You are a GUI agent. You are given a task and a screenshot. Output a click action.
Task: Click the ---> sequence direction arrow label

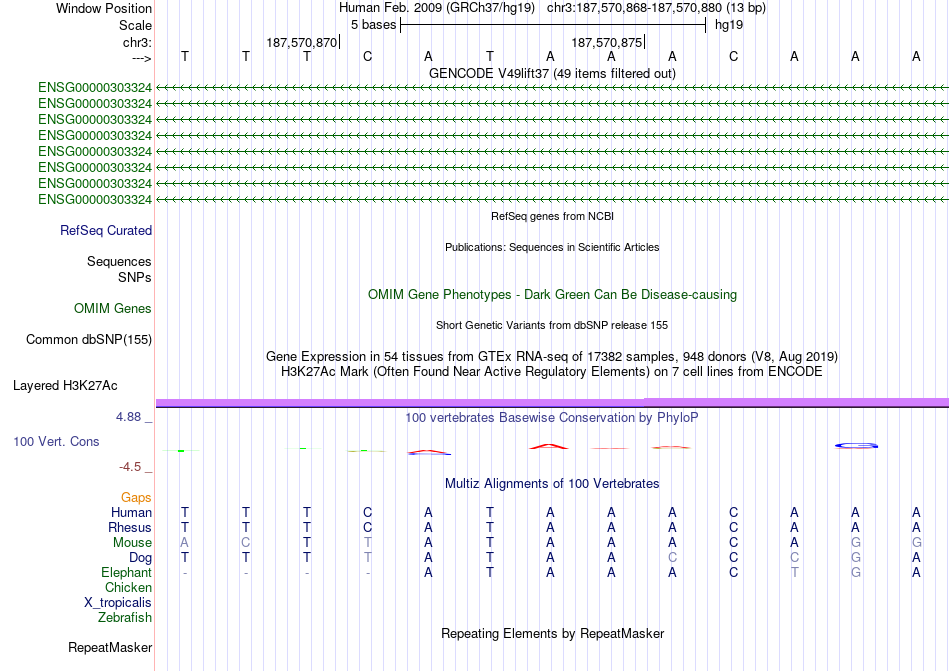tap(141, 58)
